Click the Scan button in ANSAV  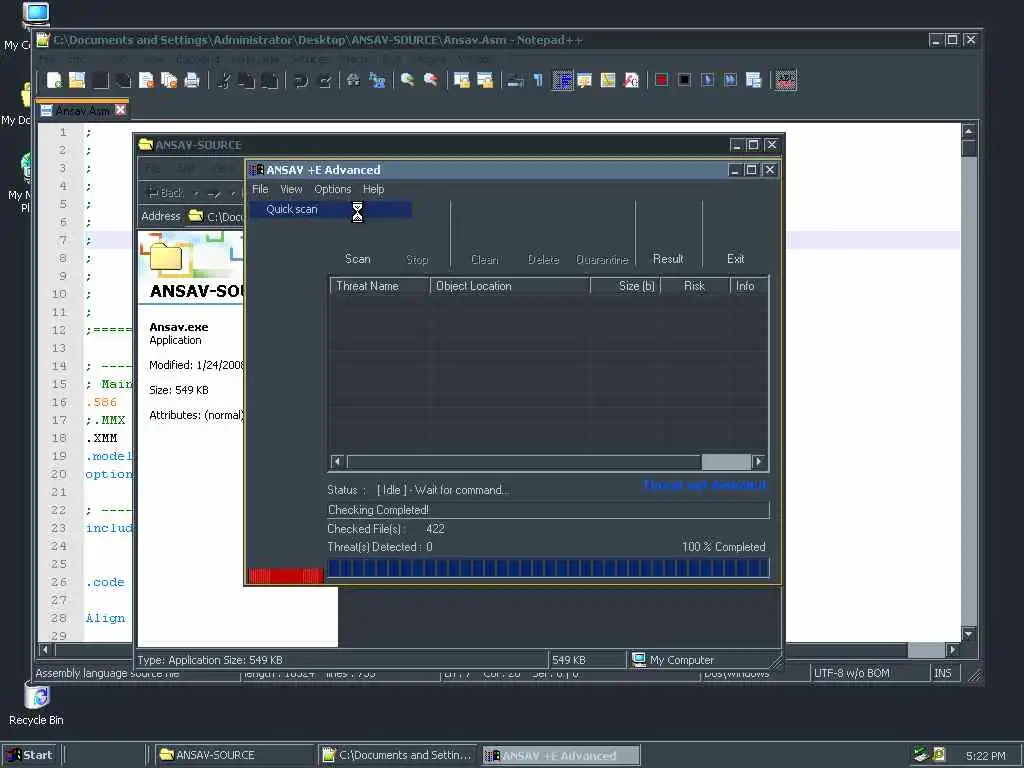[x=357, y=259]
